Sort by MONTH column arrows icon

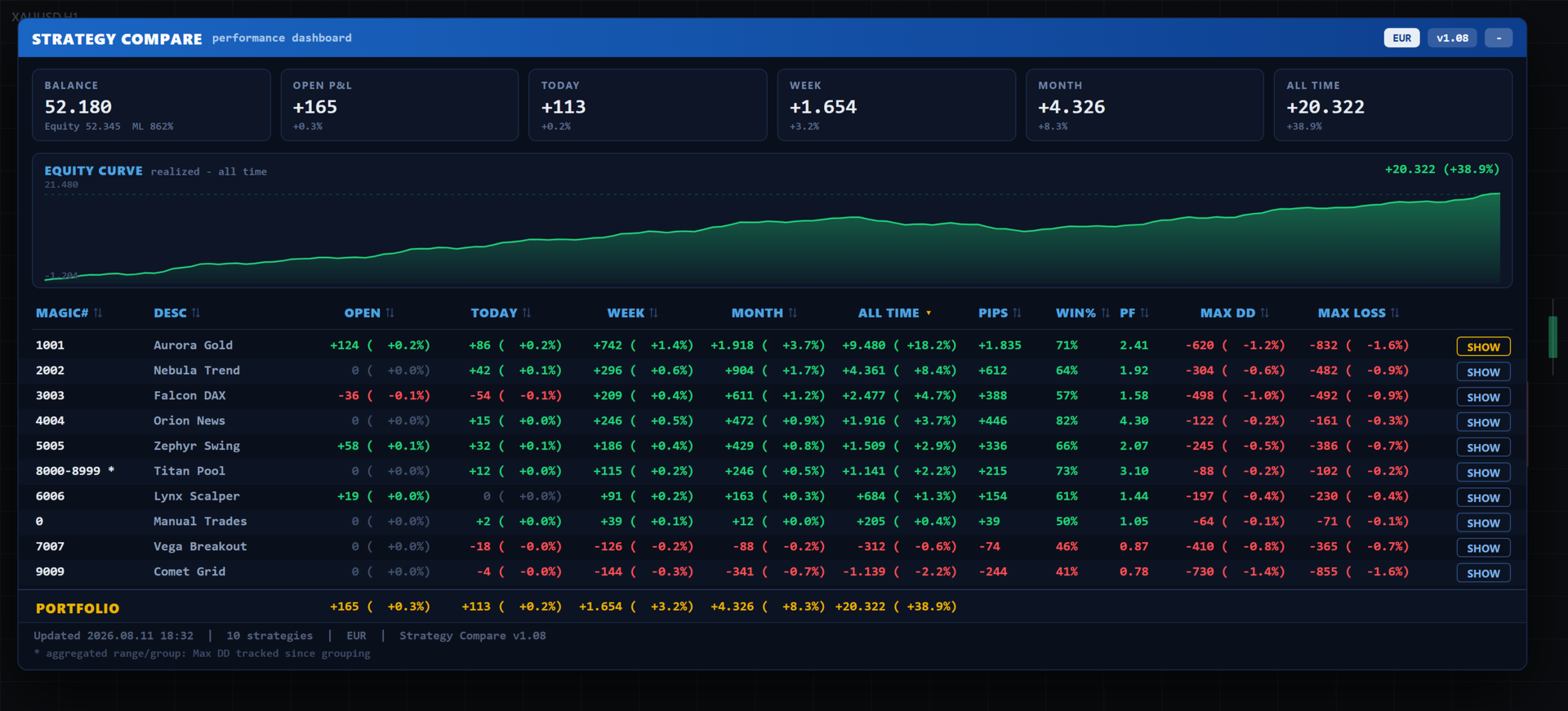coord(793,313)
